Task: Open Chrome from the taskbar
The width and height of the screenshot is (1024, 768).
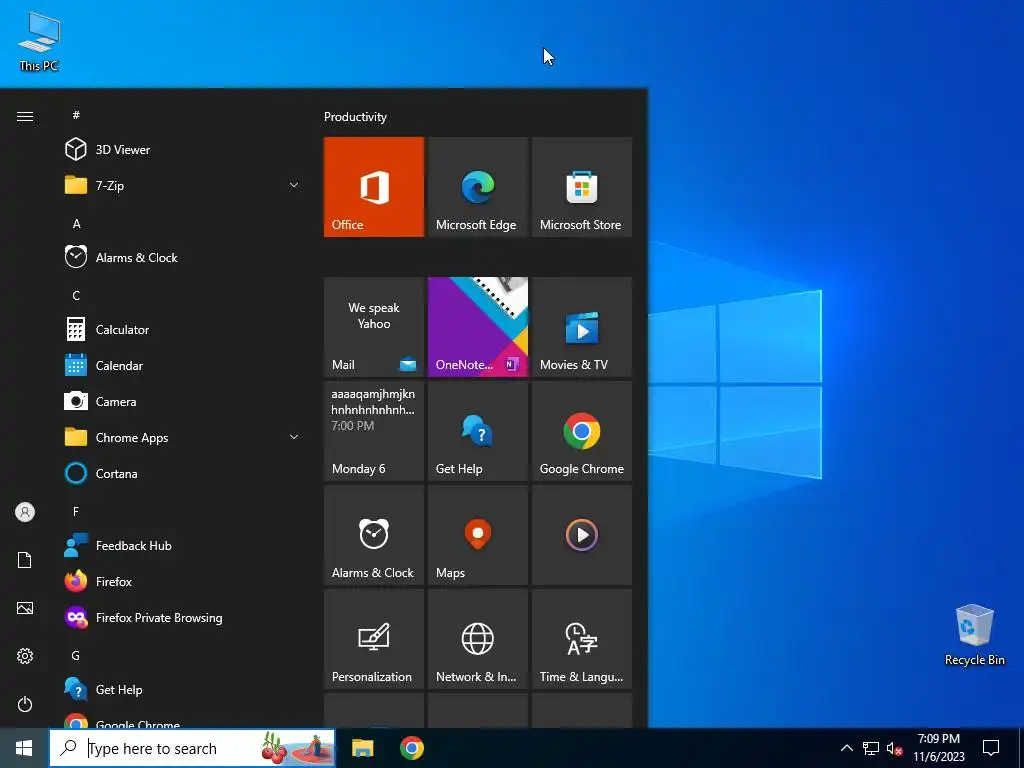Action: pos(411,748)
